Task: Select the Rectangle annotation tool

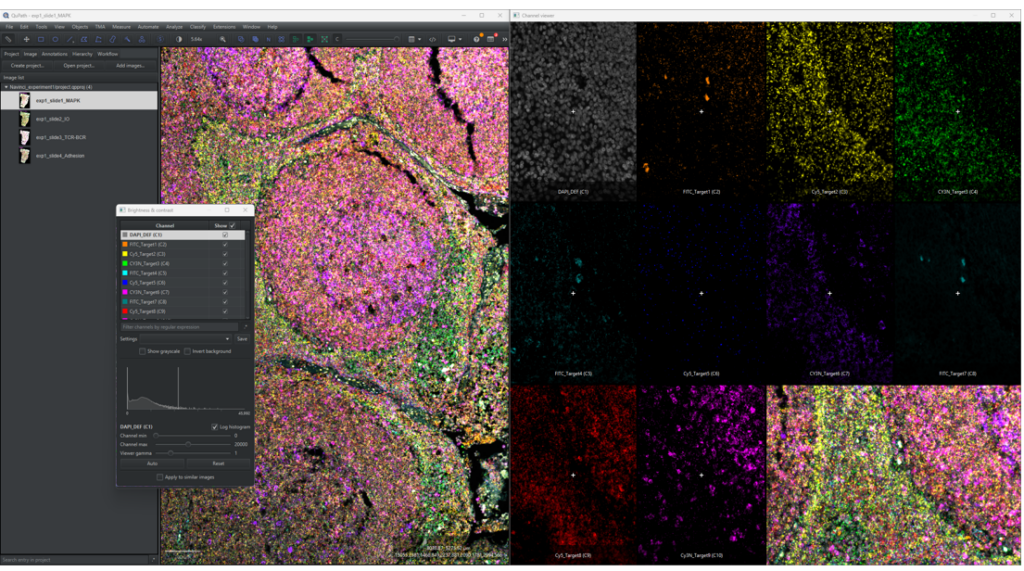Action: (x=41, y=39)
